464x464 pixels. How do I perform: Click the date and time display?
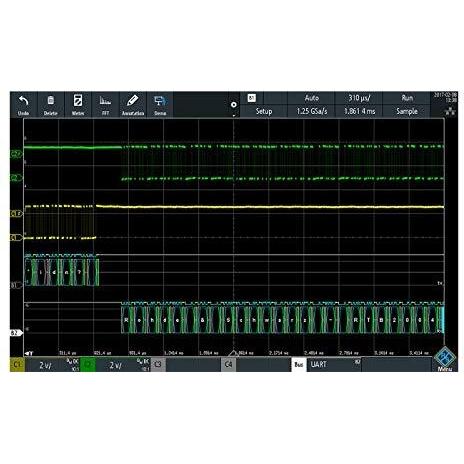click(x=445, y=97)
